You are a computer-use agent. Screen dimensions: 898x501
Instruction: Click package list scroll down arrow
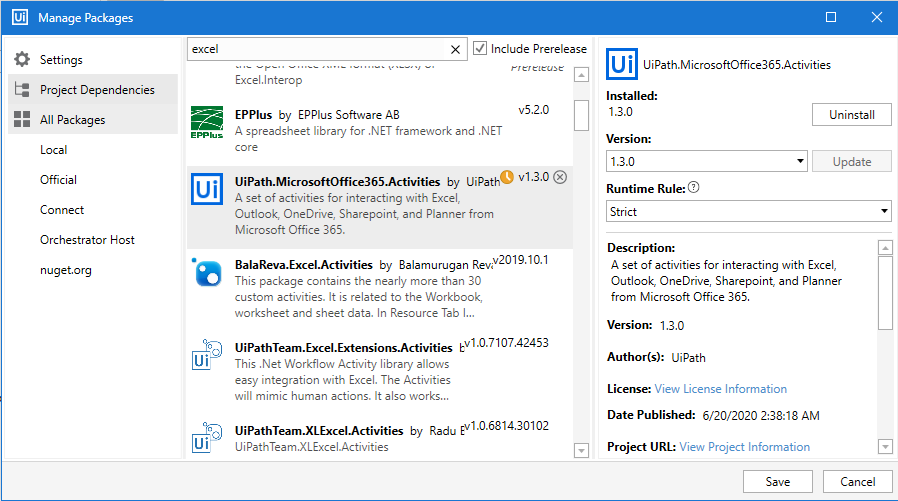point(581,451)
